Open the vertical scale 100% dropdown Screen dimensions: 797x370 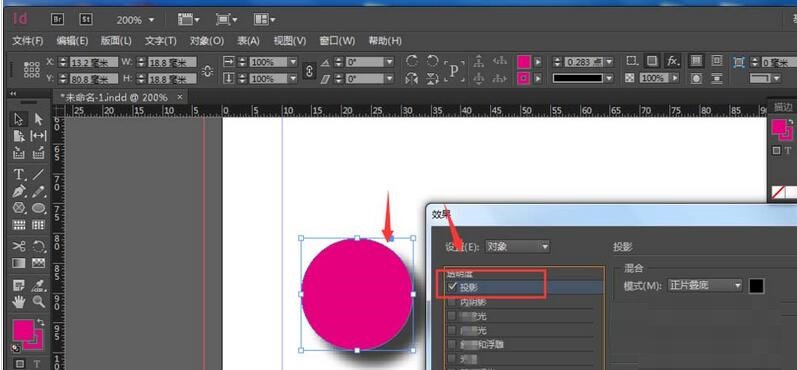coord(292,79)
